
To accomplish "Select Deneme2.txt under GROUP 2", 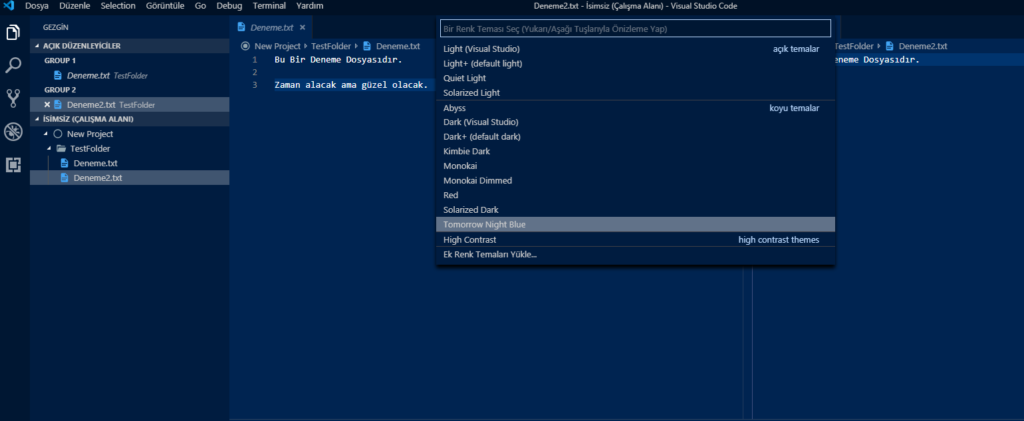I will 130,104.
